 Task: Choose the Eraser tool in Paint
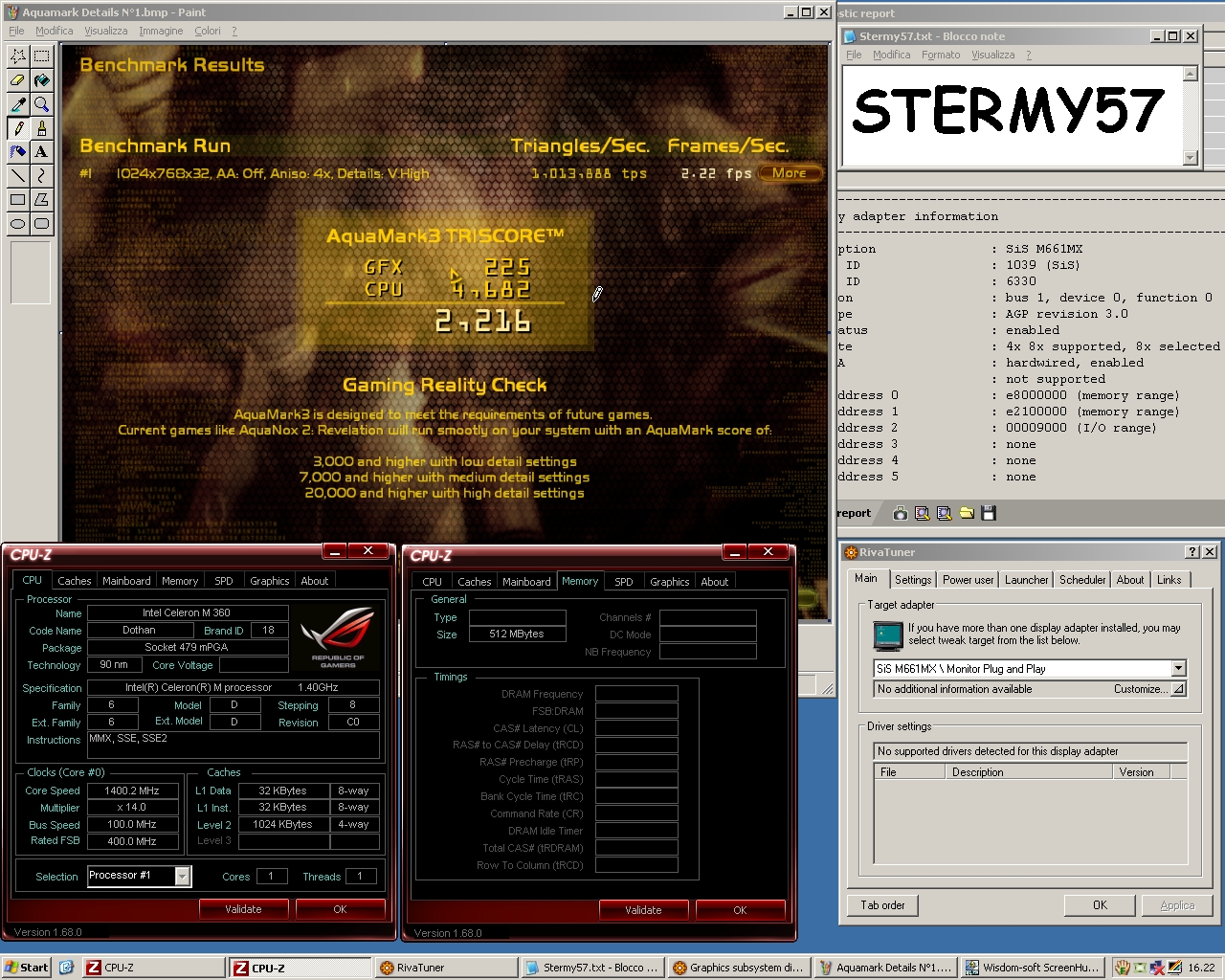coord(18,80)
